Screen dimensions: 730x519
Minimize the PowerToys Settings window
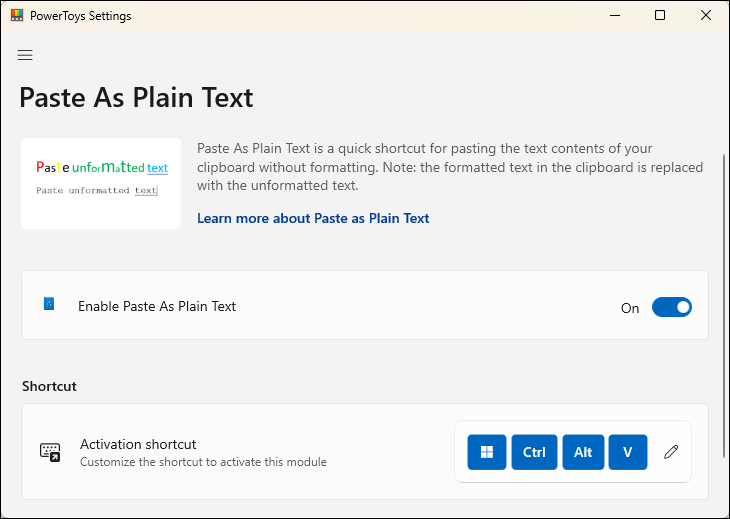click(x=615, y=15)
